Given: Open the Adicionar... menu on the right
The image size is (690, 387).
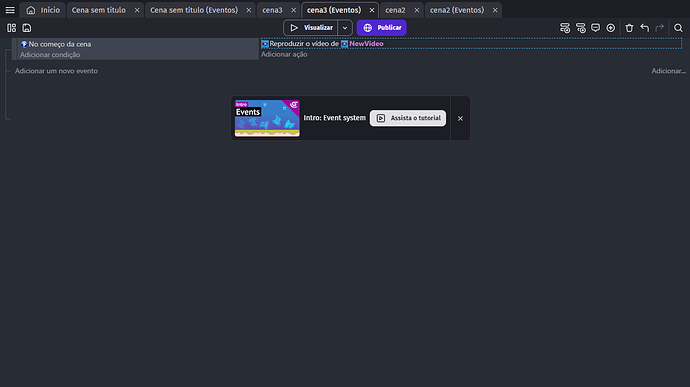Looking at the screenshot, I should pyautogui.click(x=668, y=71).
